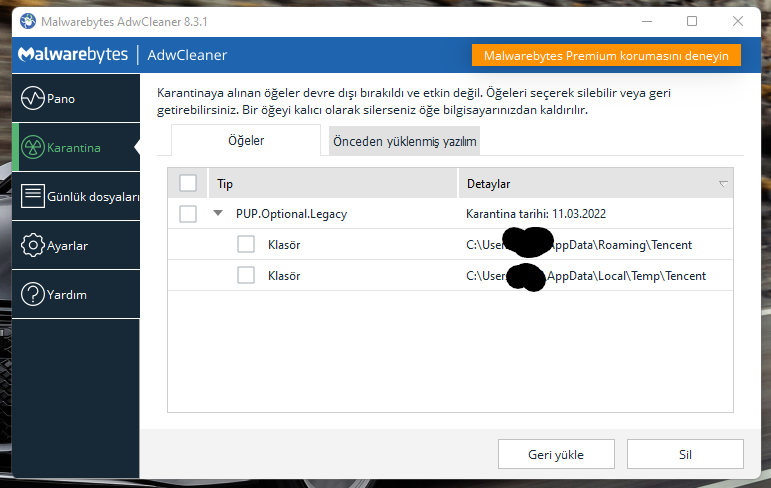Open Günlük dosyaları log files section

point(76,196)
